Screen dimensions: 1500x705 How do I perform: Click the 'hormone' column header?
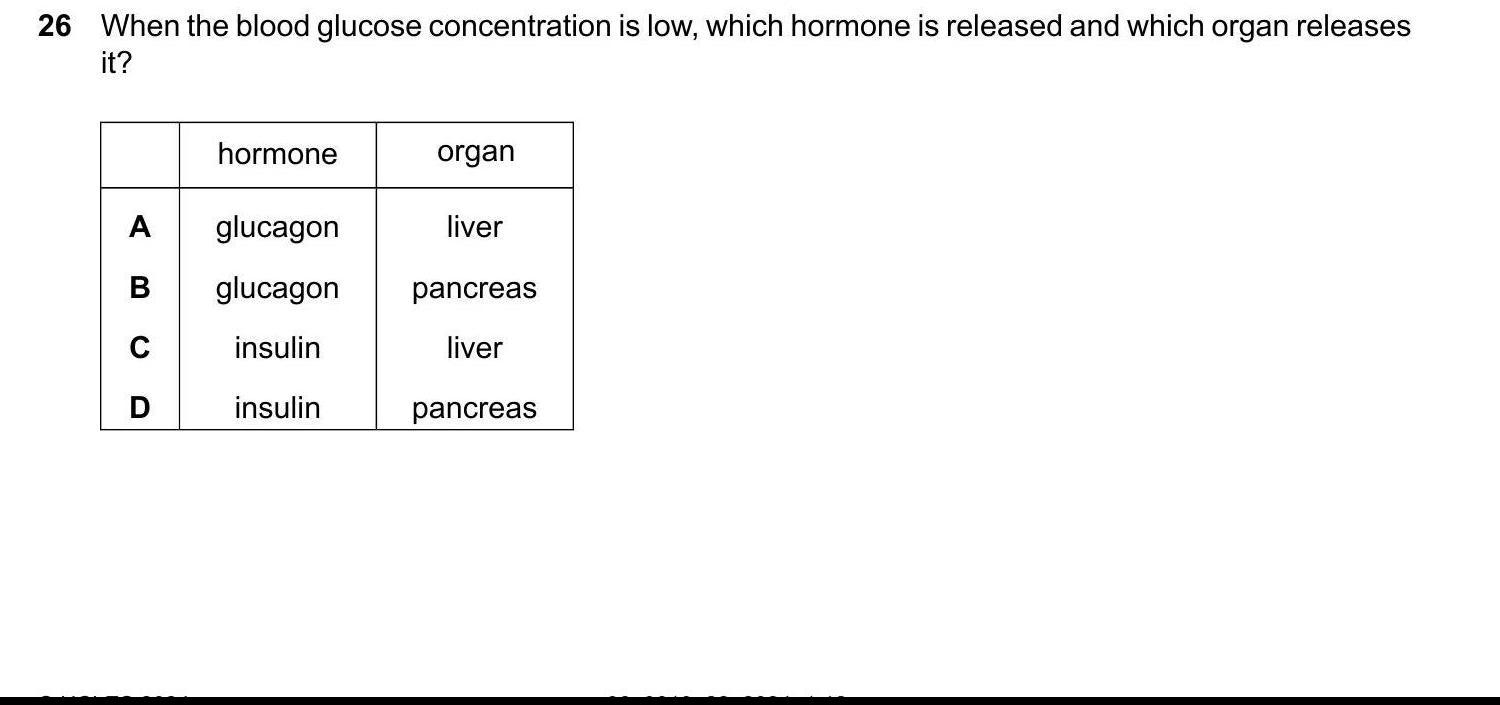(x=277, y=154)
